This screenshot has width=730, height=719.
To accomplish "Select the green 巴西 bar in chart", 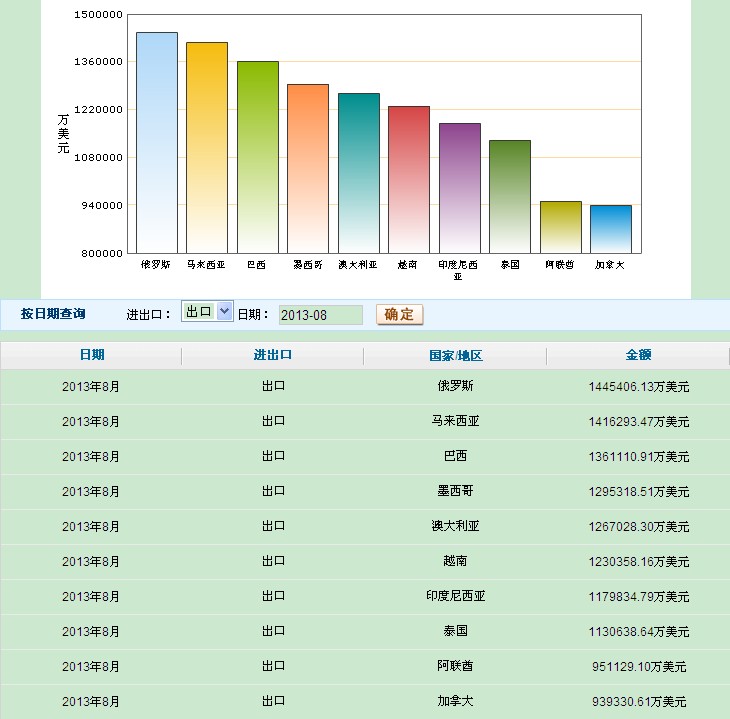I will (x=257, y=157).
